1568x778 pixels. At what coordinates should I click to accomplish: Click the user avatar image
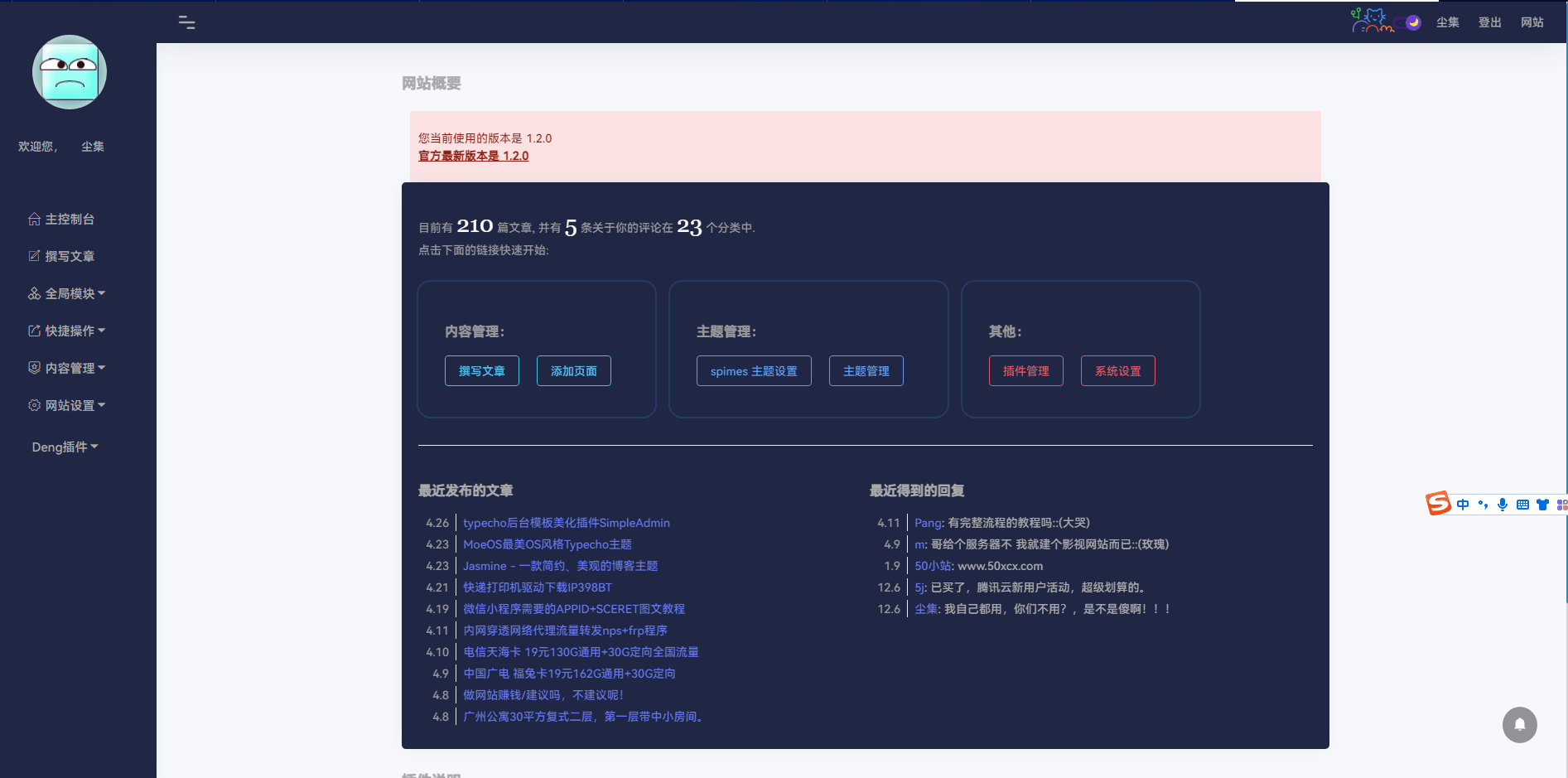(70, 72)
